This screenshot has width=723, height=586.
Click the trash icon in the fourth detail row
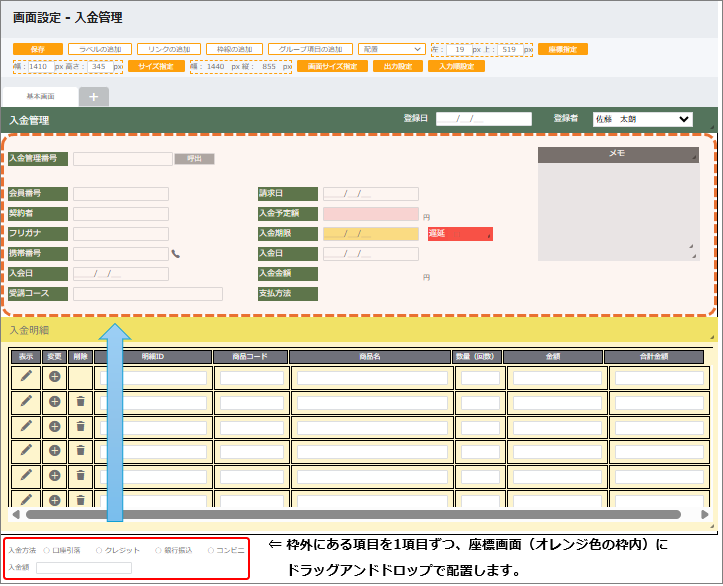coord(80,451)
